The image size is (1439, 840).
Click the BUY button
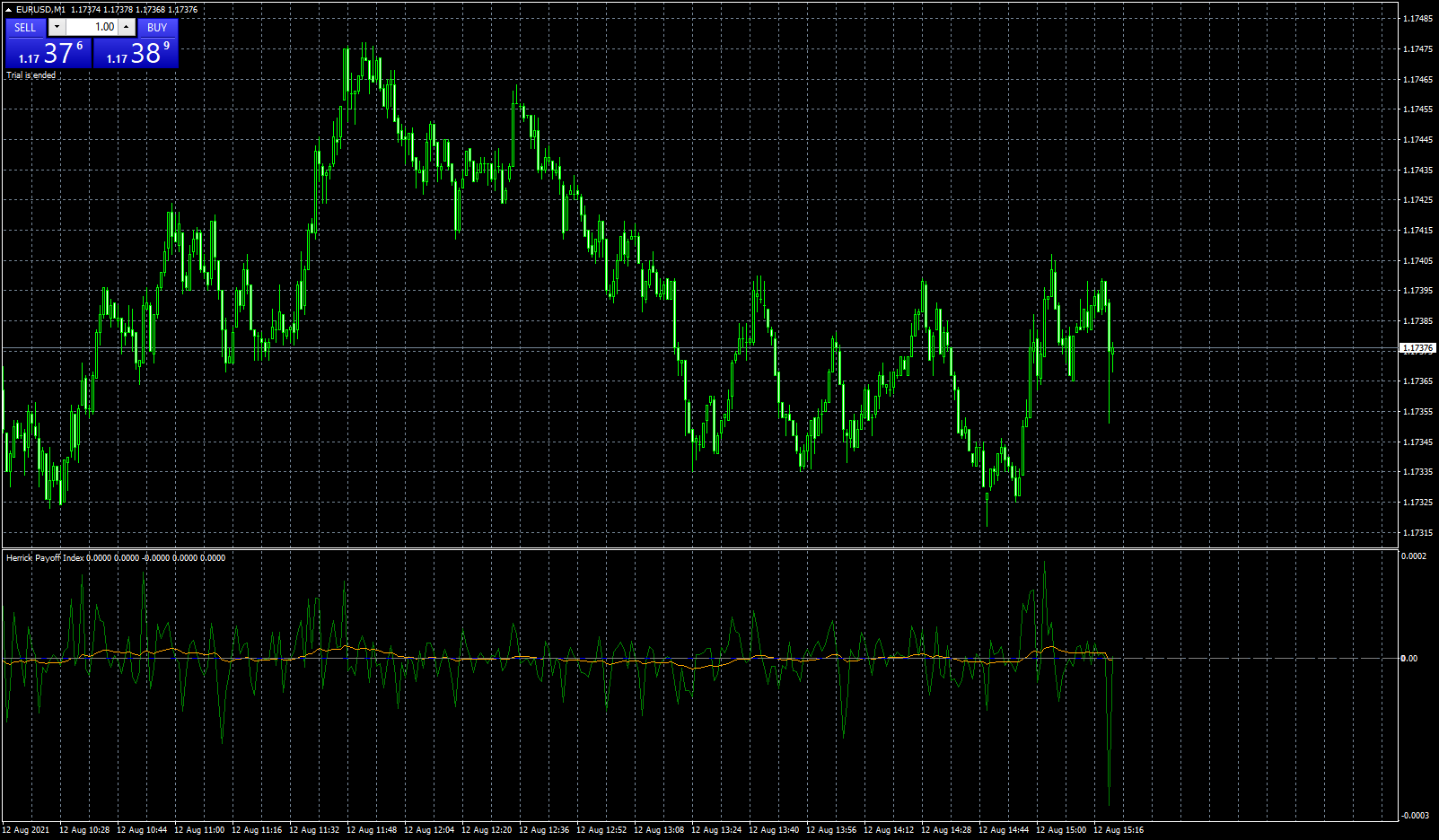pyautogui.click(x=157, y=28)
